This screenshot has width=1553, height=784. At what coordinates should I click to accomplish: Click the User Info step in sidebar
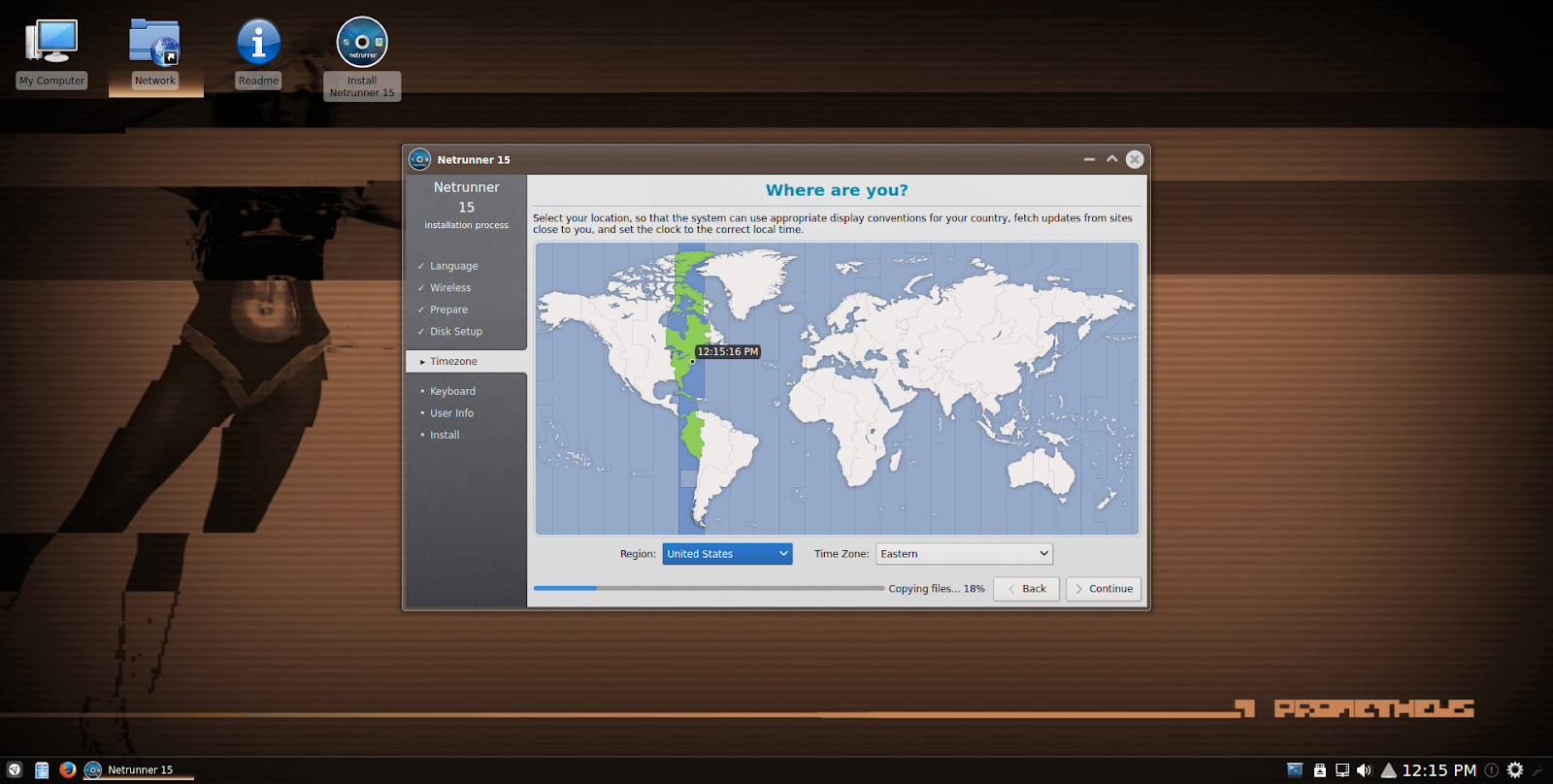click(x=451, y=413)
